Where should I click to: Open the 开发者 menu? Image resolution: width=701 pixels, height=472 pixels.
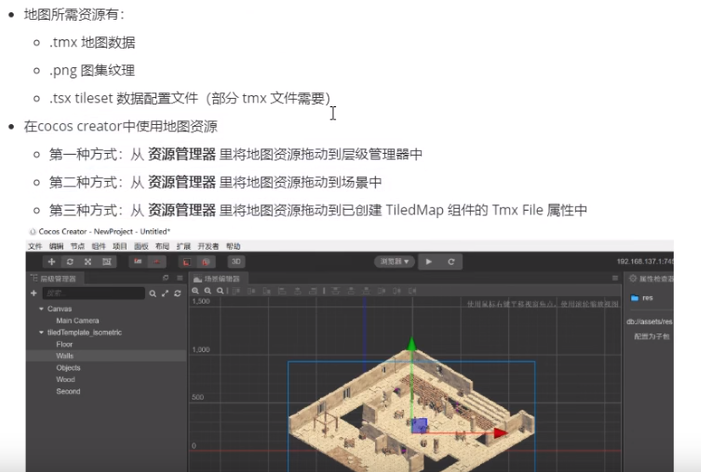208,246
